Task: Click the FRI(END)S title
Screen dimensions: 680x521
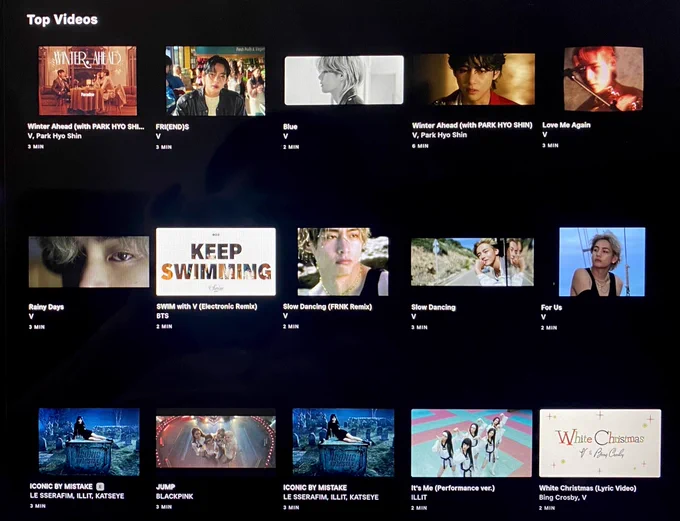Action: pyautogui.click(x=172, y=127)
